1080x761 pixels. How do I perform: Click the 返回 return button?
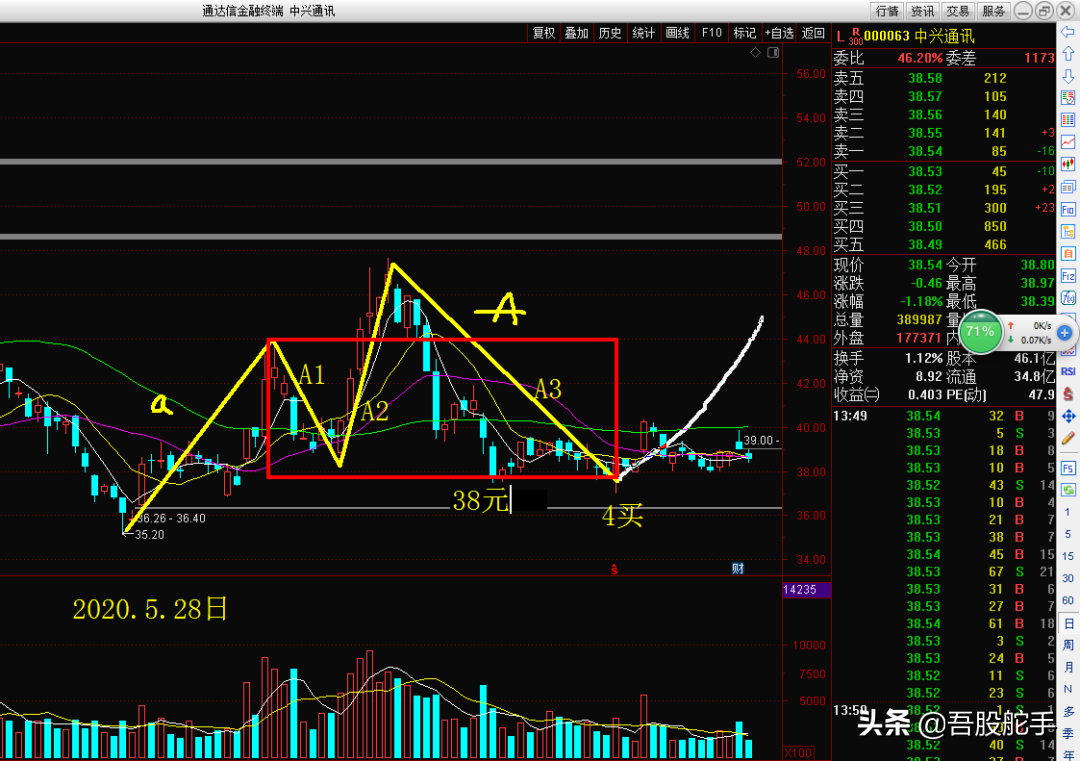[813, 33]
